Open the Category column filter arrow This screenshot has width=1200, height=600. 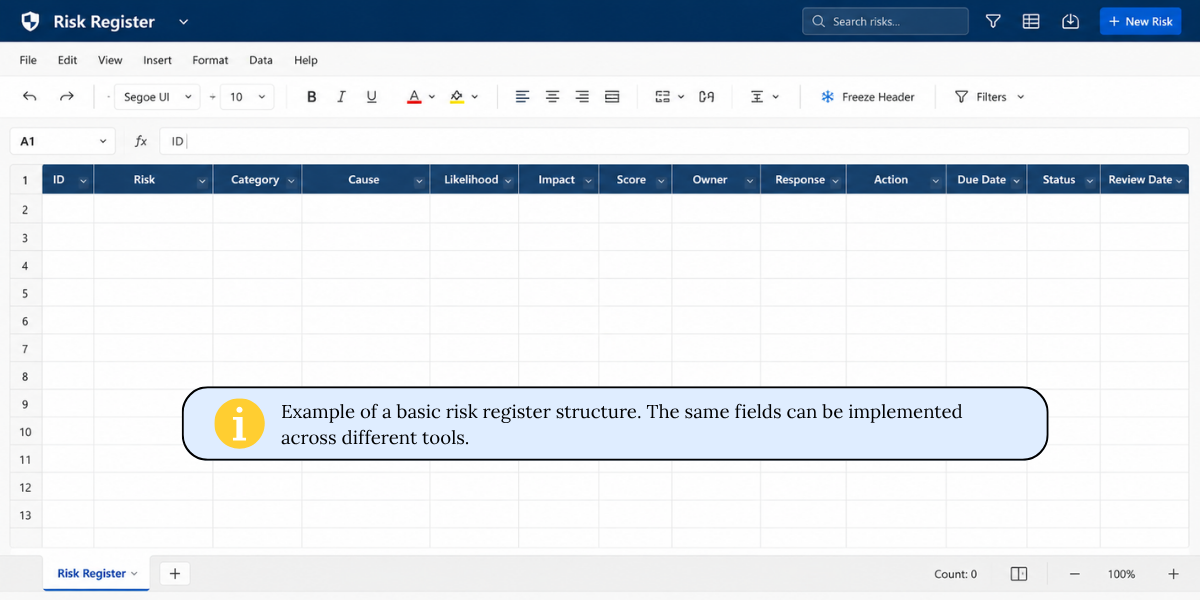[x=291, y=181]
